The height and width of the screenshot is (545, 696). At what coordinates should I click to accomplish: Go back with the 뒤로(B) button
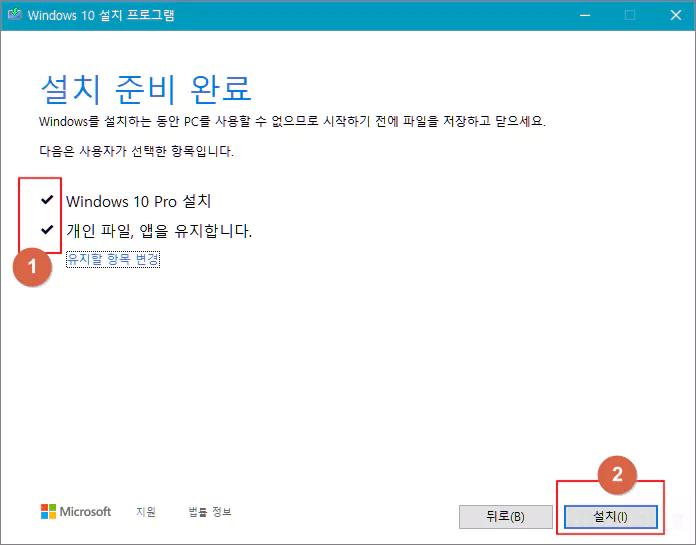(506, 517)
